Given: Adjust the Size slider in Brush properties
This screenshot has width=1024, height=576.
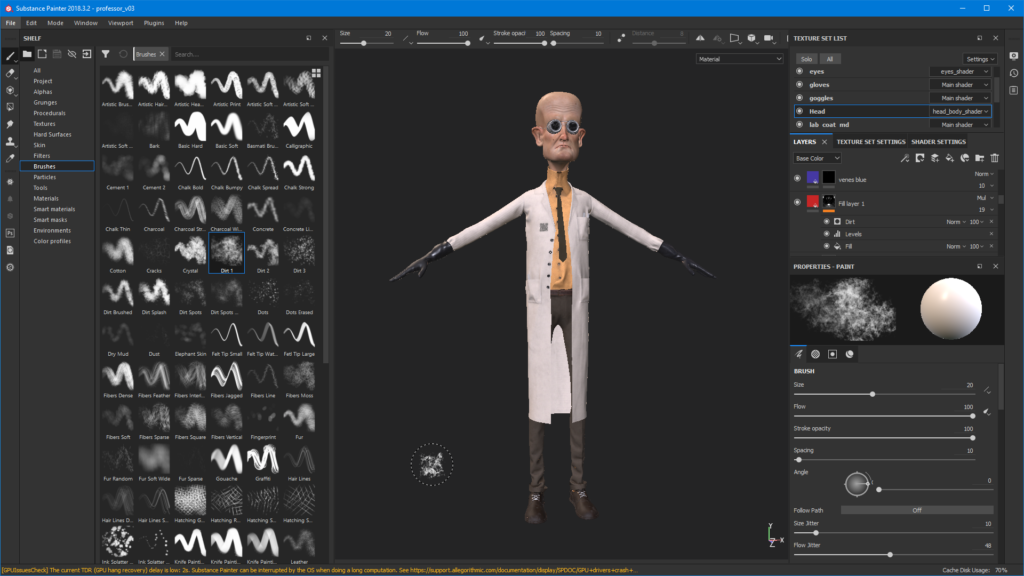Looking at the screenshot, I should (x=884, y=394).
